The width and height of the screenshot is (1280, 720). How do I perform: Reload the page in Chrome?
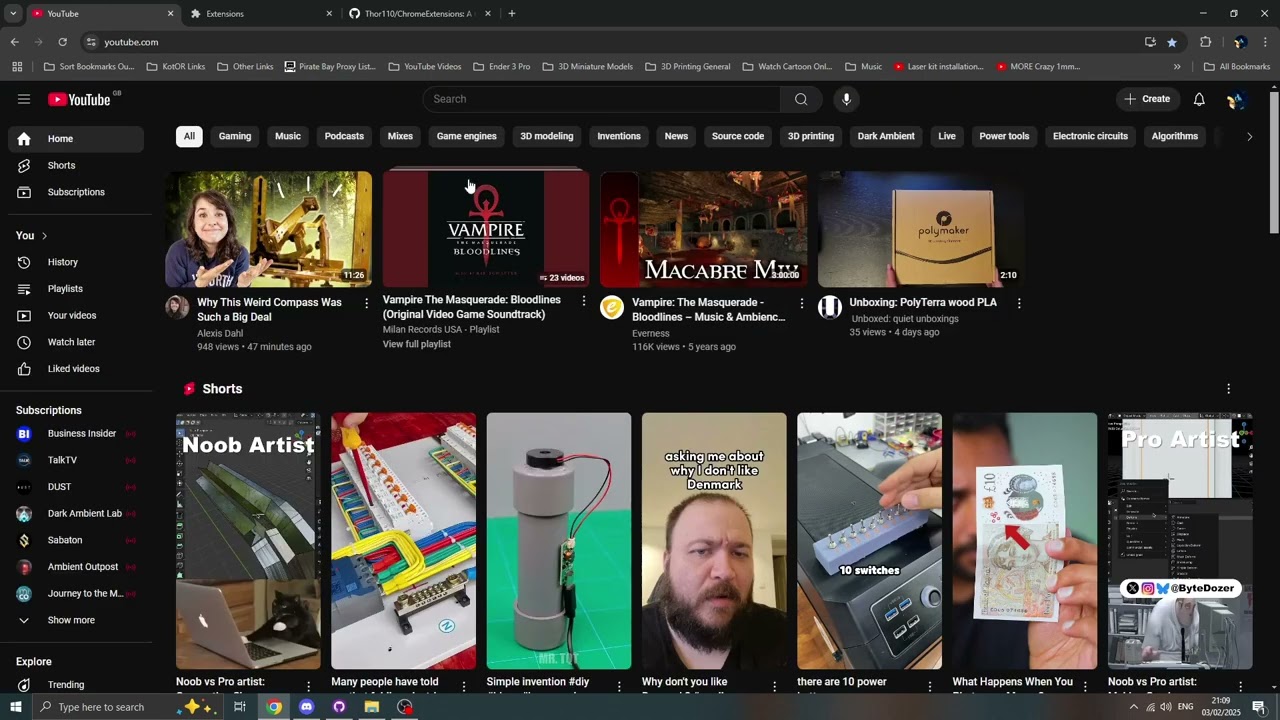pos(62,42)
